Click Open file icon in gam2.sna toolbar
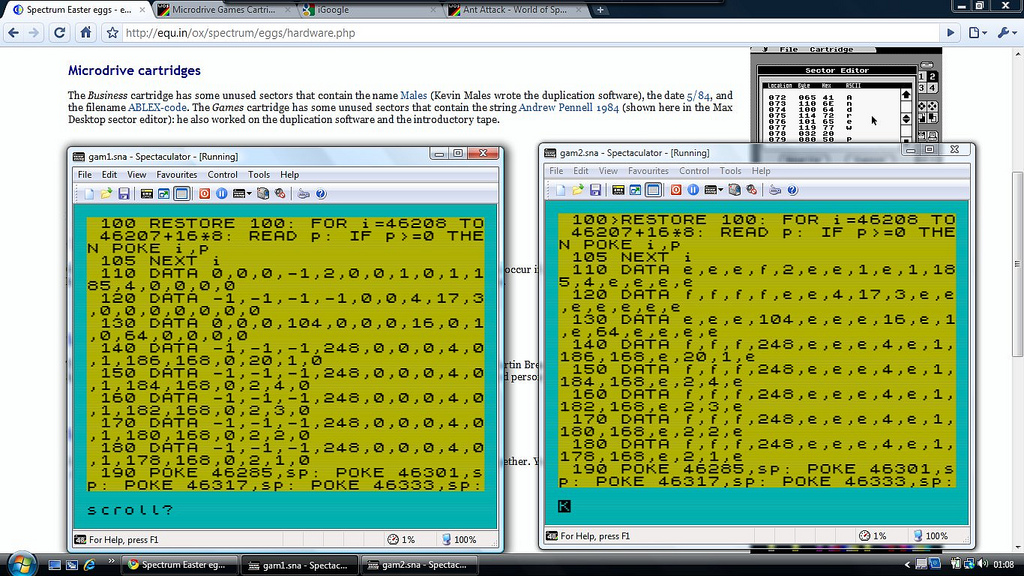The height and width of the screenshot is (576, 1024). tap(578, 190)
